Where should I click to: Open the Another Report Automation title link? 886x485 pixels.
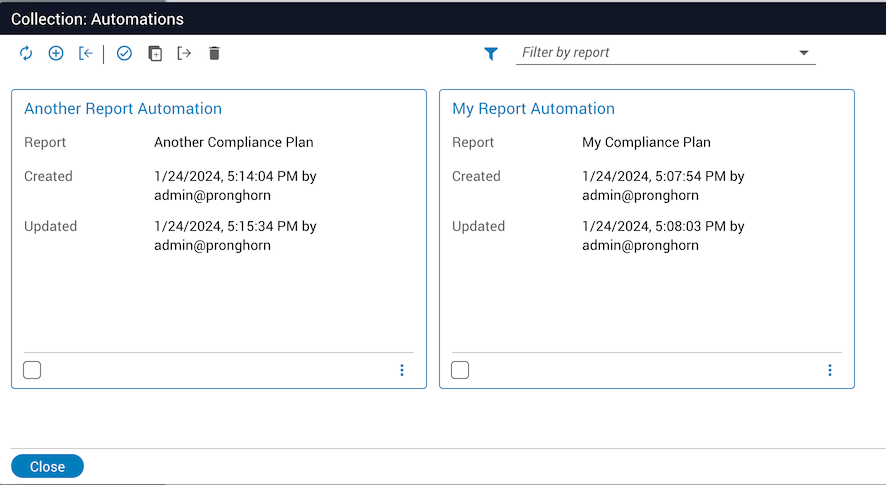[123, 109]
